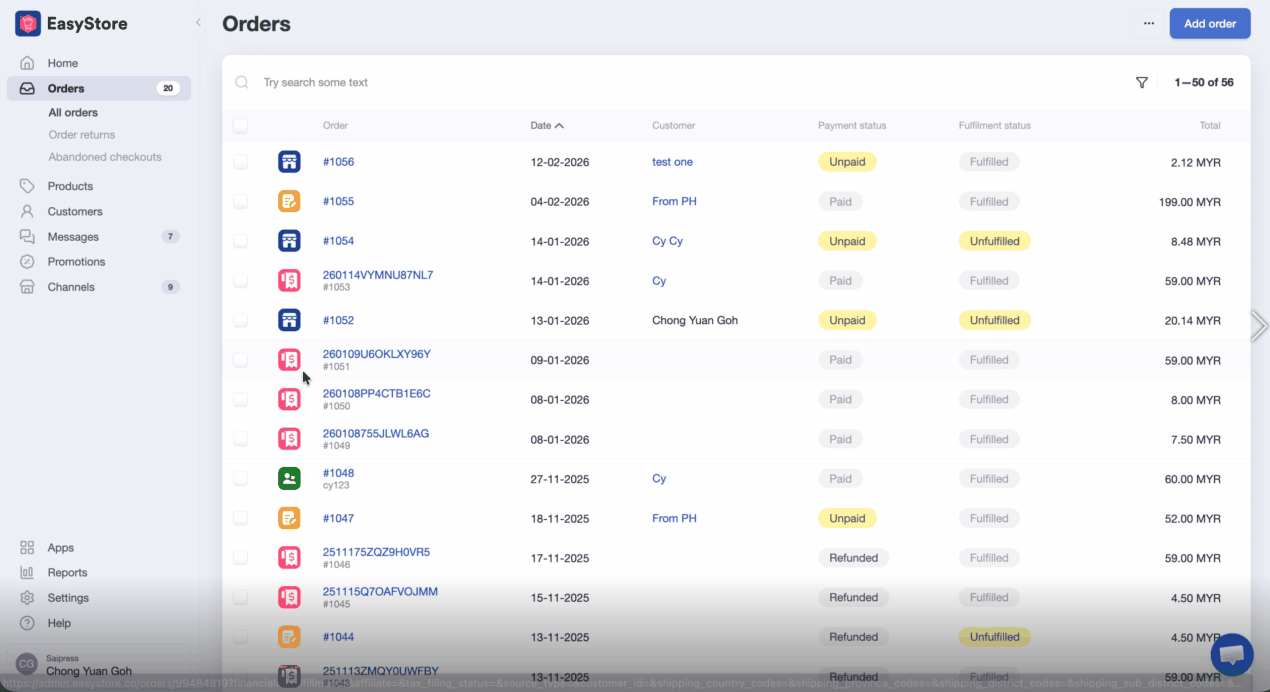The image size is (1270, 692).
Task: Toggle the select-all orders checkbox
Action: [x=240, y=126]
